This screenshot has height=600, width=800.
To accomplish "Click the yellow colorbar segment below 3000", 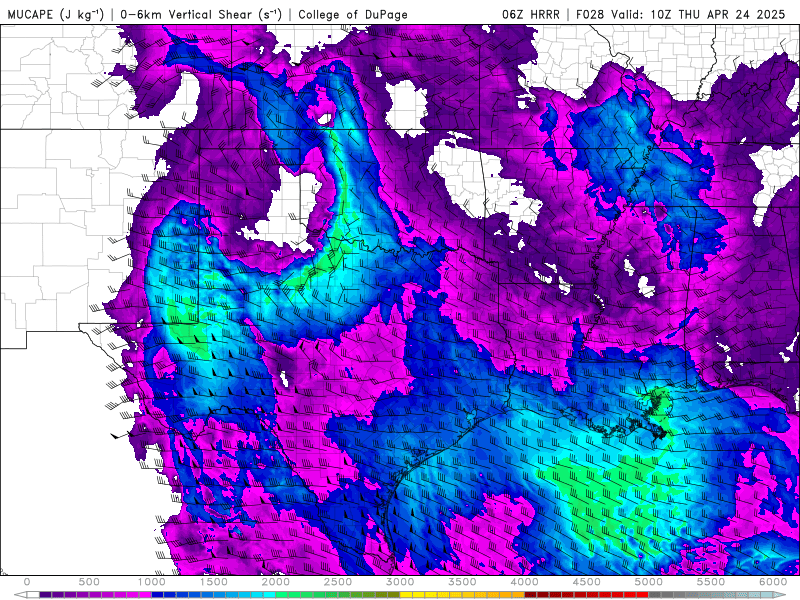I will tap(406, 595).
